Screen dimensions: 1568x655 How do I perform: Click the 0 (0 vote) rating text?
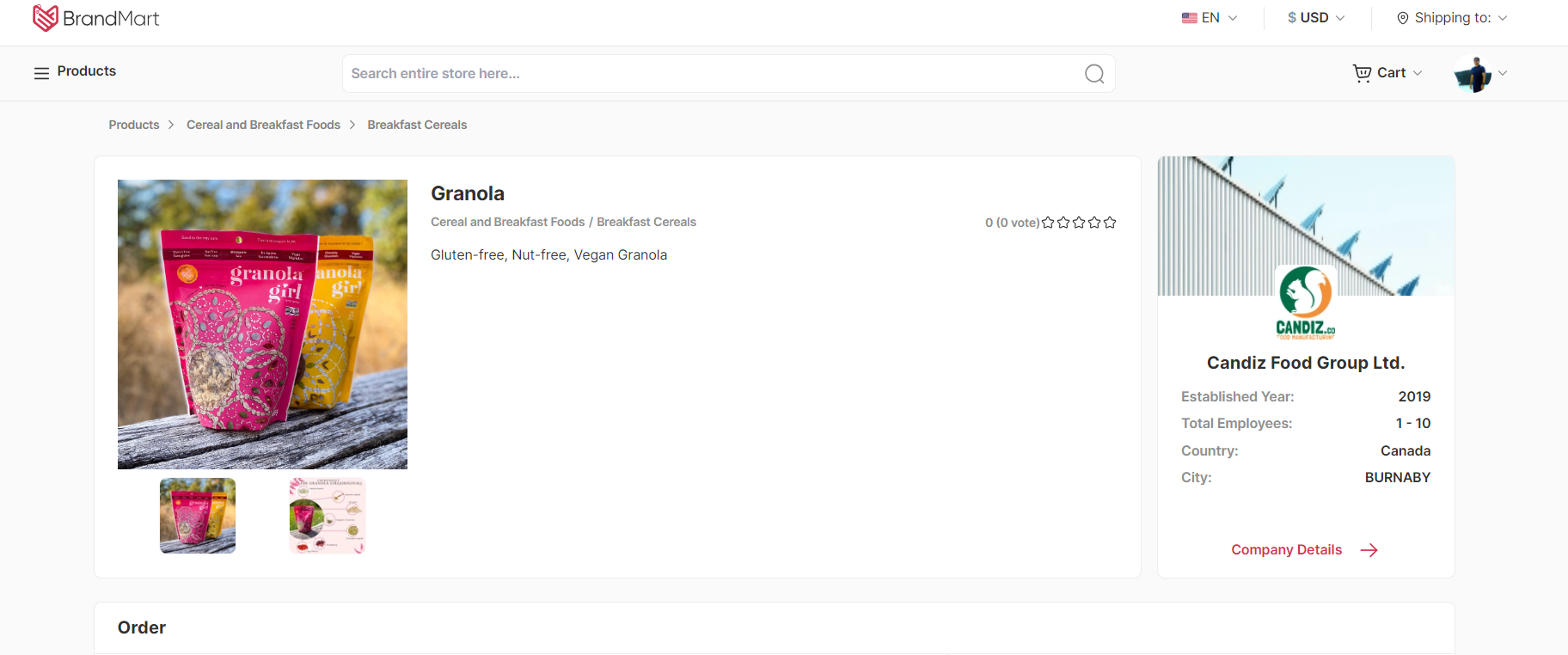tap(1012, 223)
